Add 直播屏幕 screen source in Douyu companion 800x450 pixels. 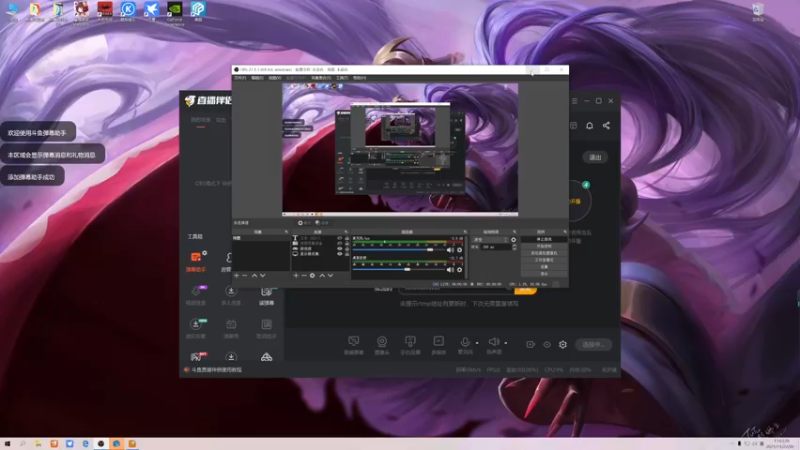point(353,345)
